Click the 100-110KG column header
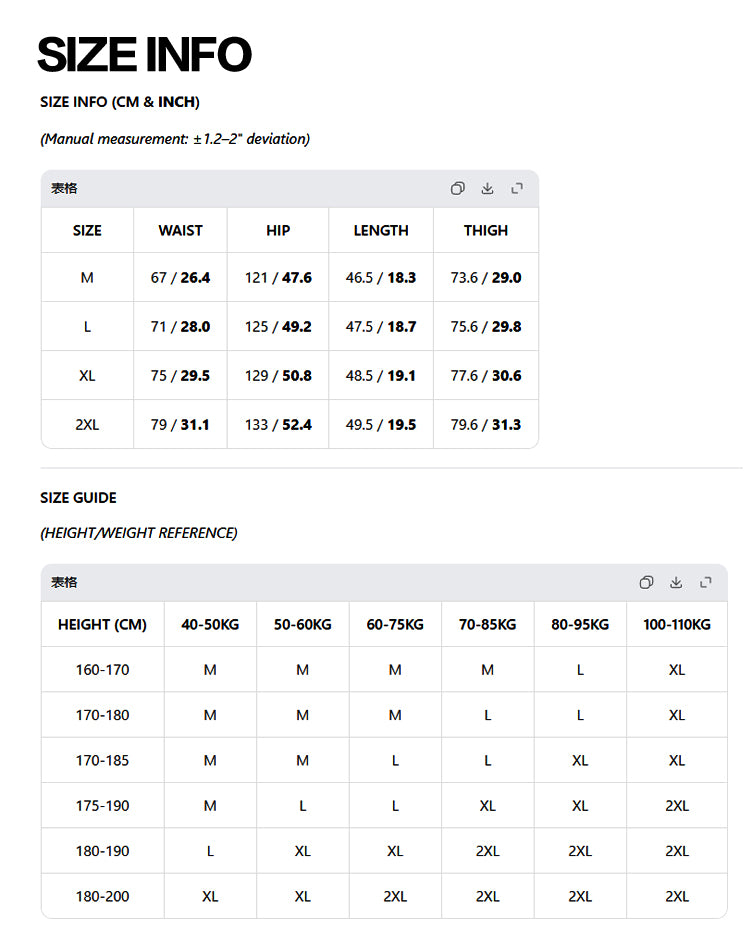 pyautogui.click(x=677, y=625)
